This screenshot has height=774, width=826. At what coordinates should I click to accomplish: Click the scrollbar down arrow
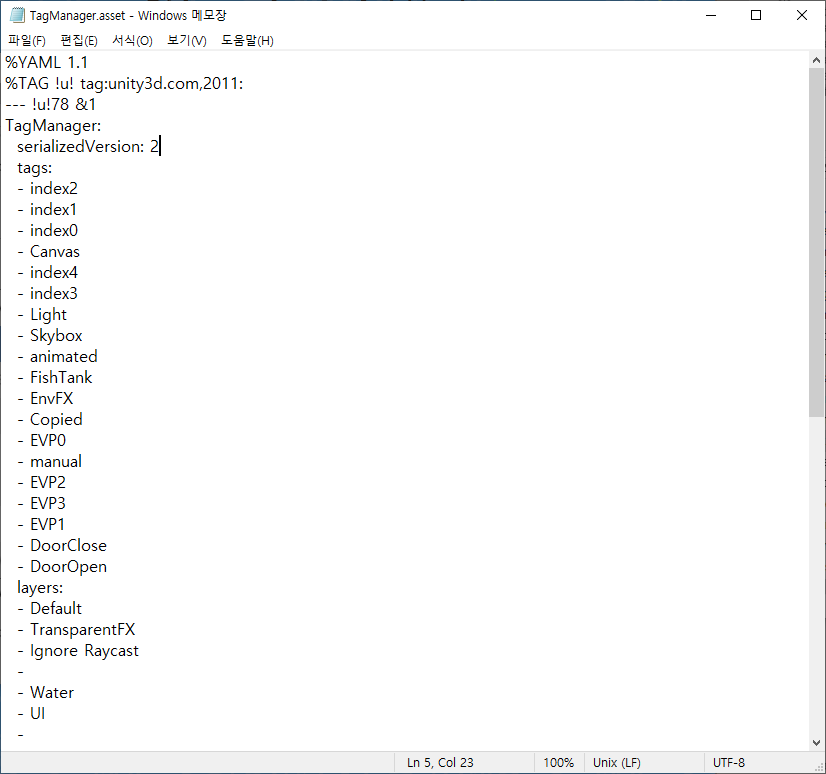817,743
